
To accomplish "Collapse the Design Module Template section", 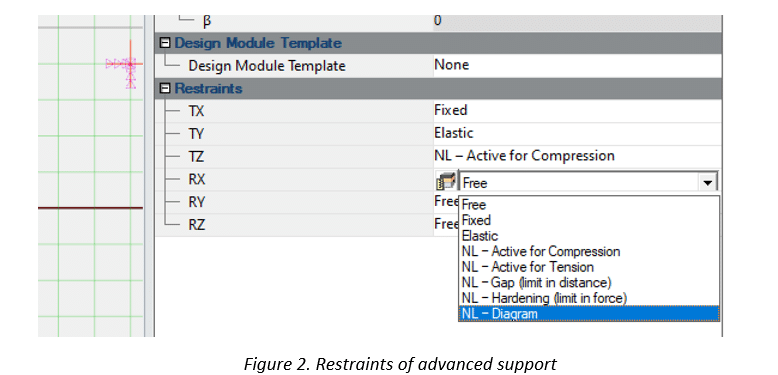I will click(165, 43).
